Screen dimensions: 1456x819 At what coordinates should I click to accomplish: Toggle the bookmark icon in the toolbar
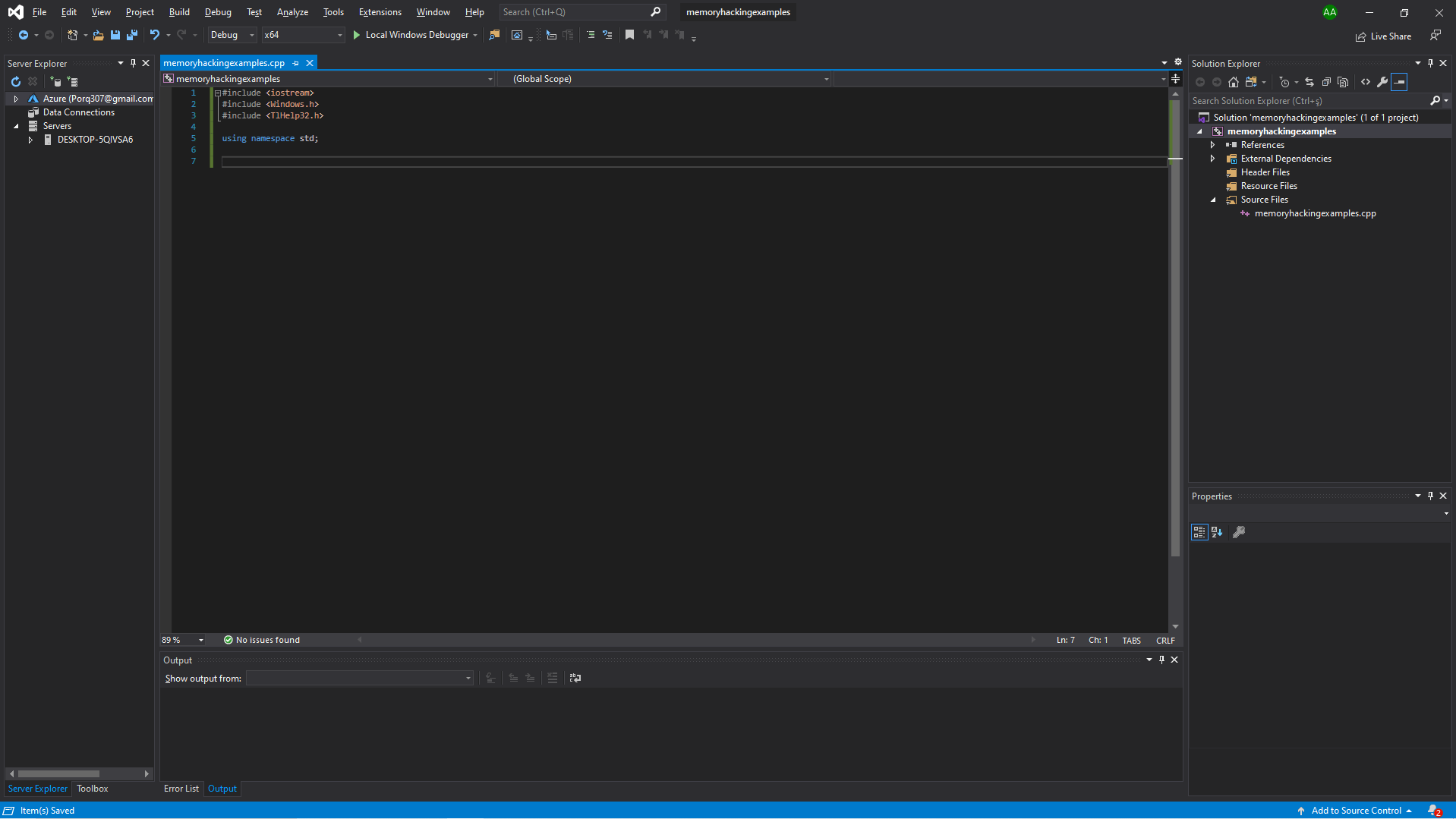(629, 35)
